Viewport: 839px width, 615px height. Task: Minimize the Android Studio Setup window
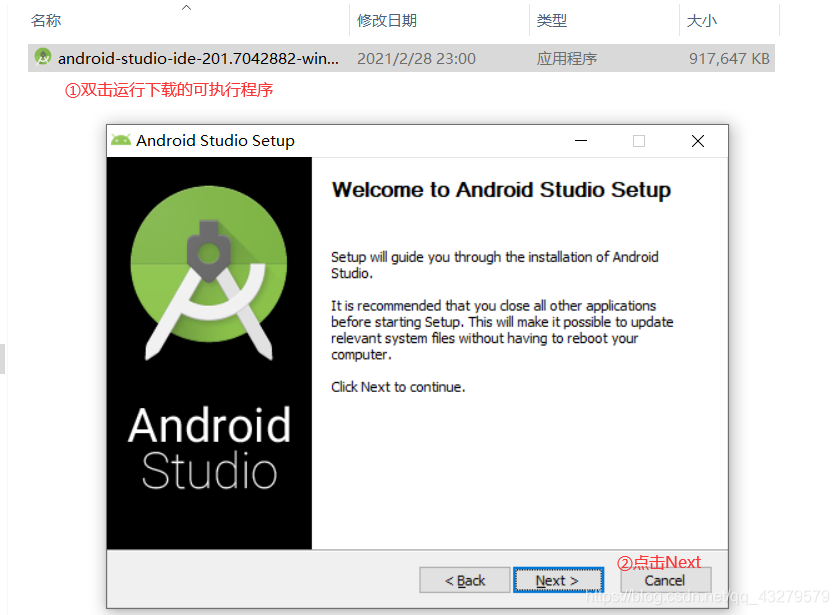[x=581, y=141]
